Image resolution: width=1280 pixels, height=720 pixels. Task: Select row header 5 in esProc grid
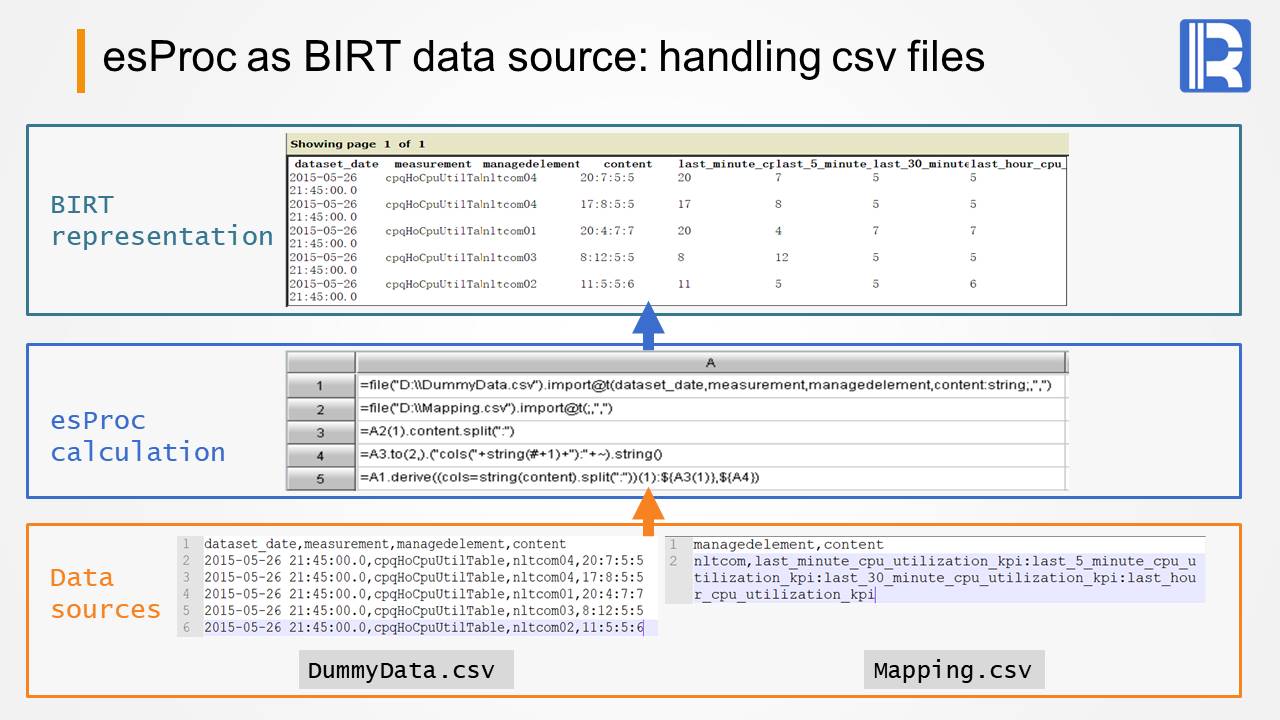[320, 478]
